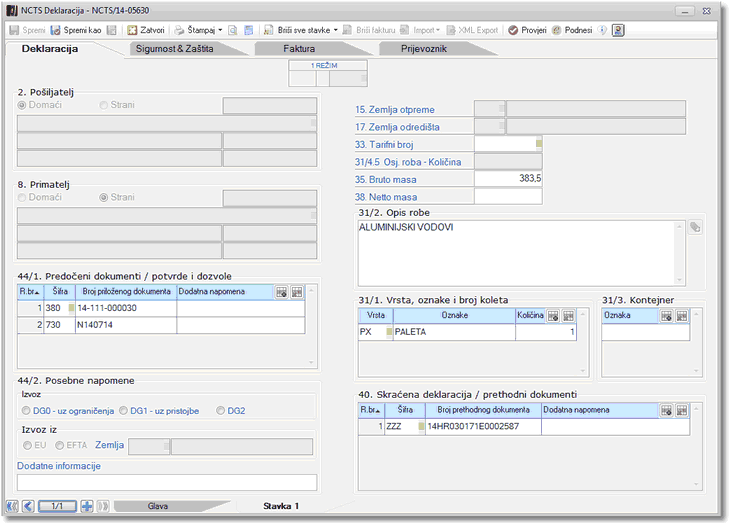The height and width of the screenshot is (526, 731).
Task: Open Zemlja otpreme code lookup
Action: (502, 109)
